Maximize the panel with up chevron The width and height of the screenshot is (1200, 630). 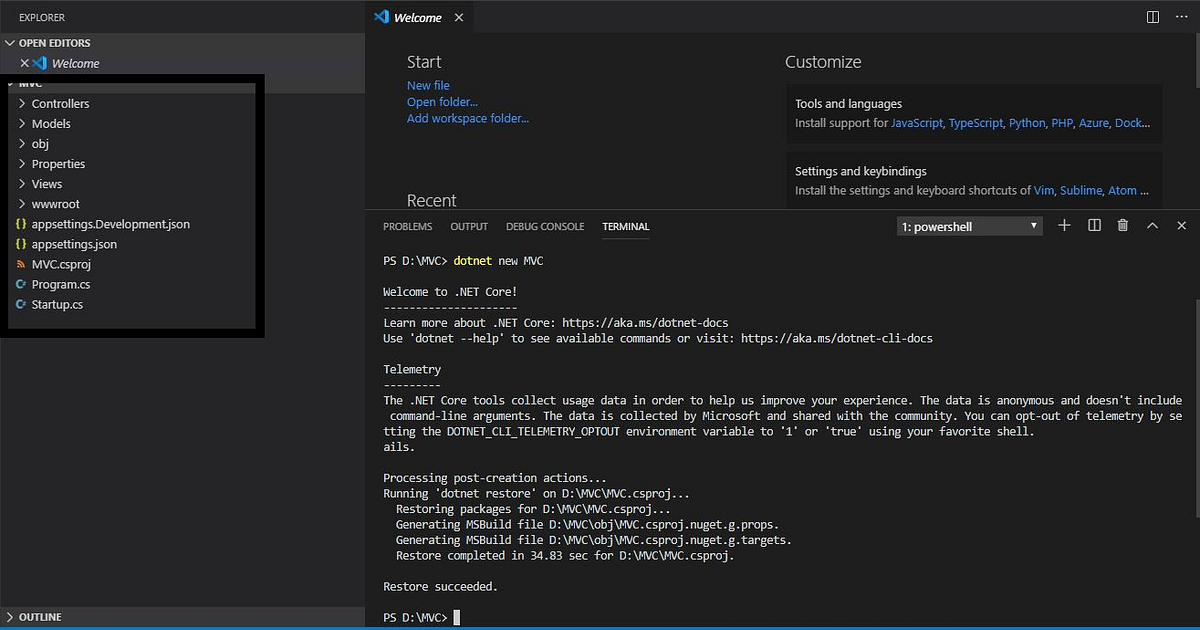coord(1152,226)
